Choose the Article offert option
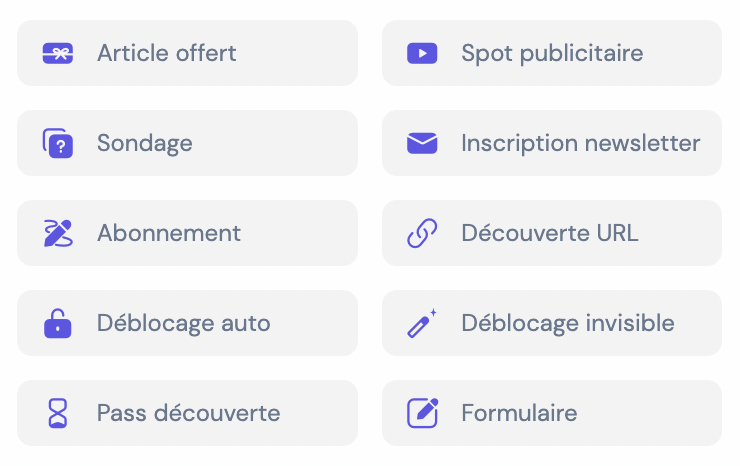The width and height of the screenshot is (740, 466). 187,53
